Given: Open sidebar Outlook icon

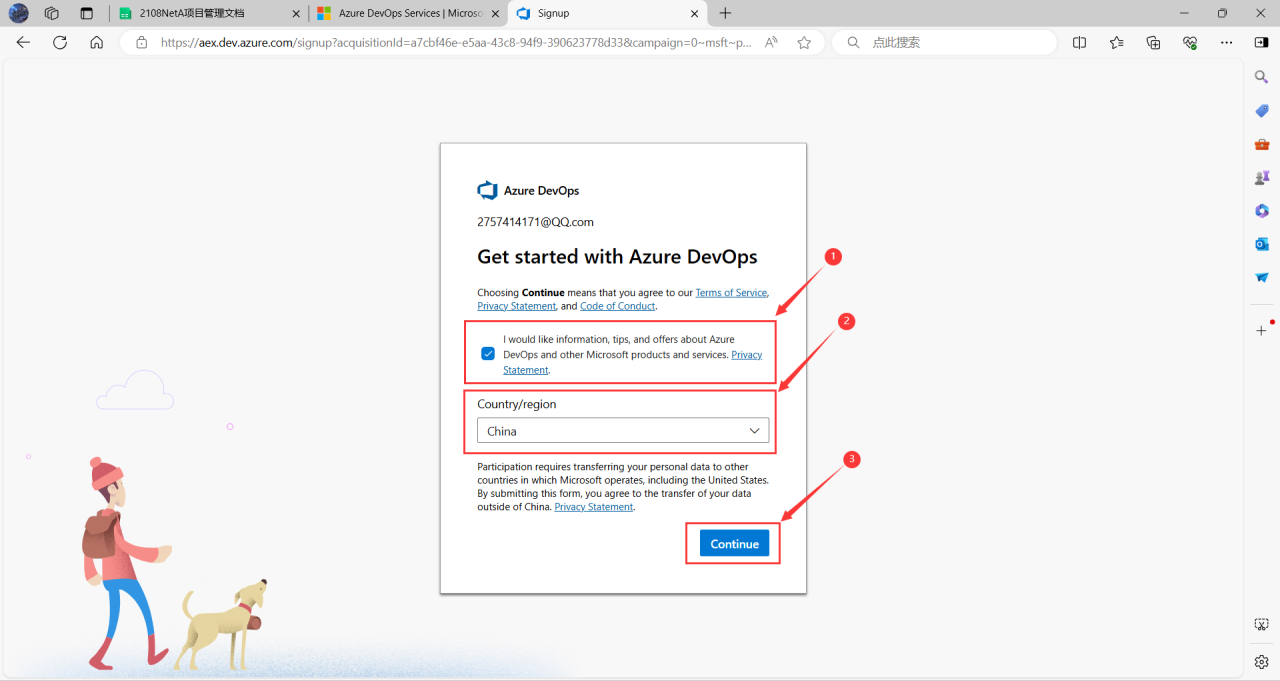Looking at the screenshot, I should click(1262, 244).
